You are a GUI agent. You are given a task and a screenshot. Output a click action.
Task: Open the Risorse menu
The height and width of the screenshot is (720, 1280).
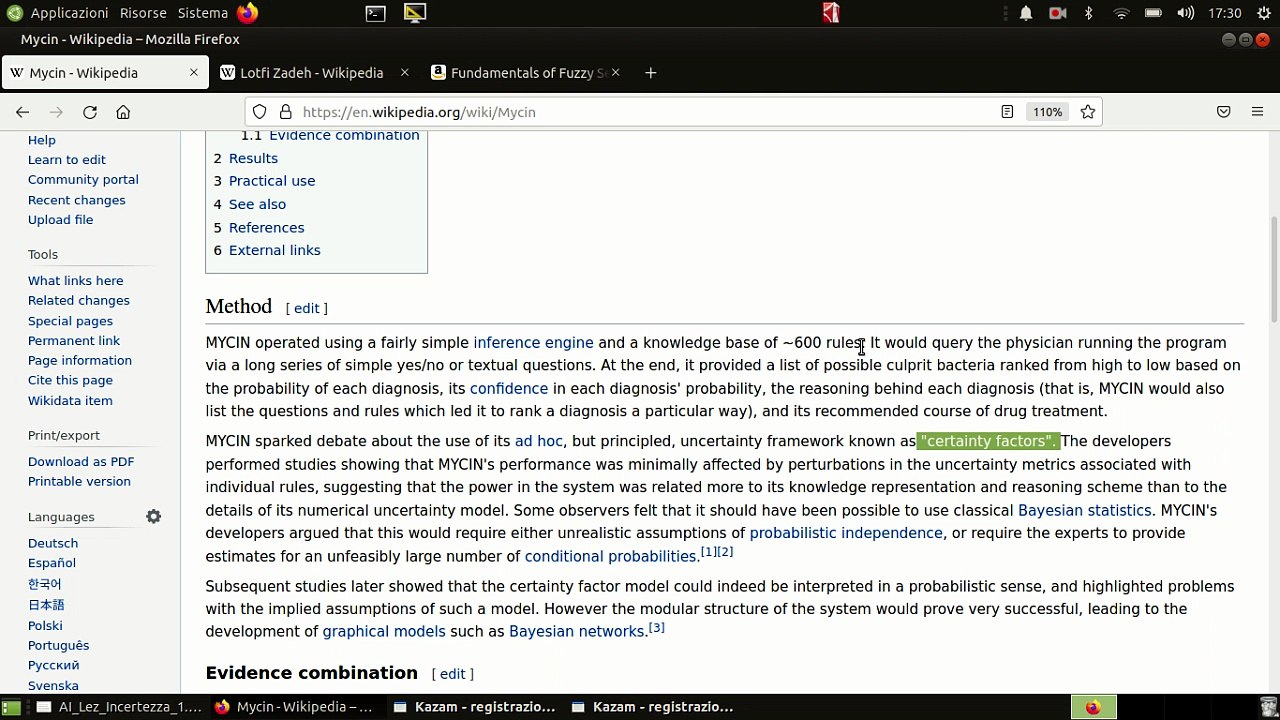(x=143, y=13)
